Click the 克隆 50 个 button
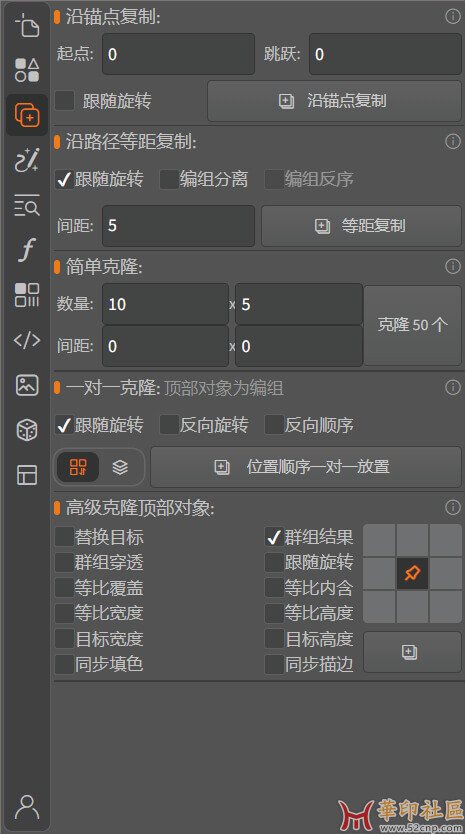This screenshot has width=466, height=835. click(412, 325)
